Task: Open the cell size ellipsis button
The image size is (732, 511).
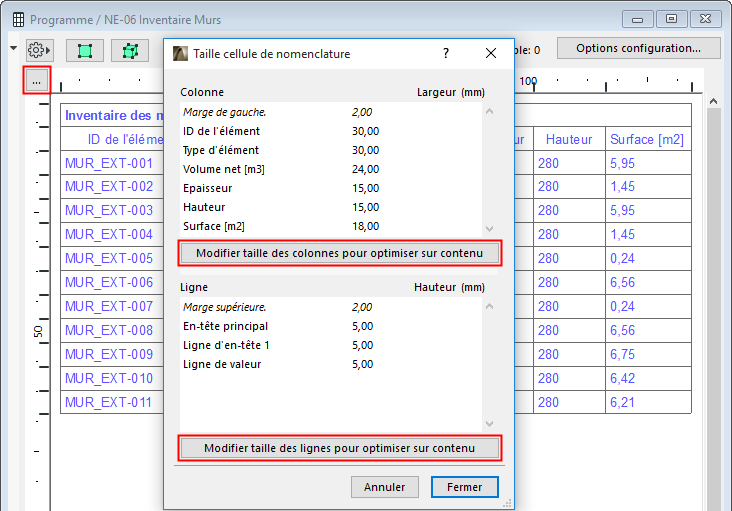Action: [36, 80]
